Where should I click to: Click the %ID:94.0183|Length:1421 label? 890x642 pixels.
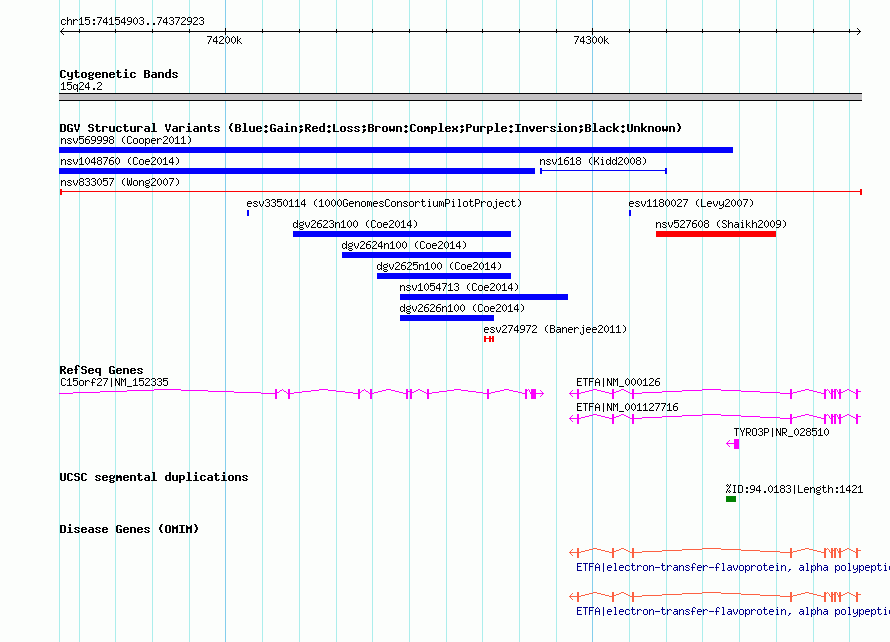point(794,489)
